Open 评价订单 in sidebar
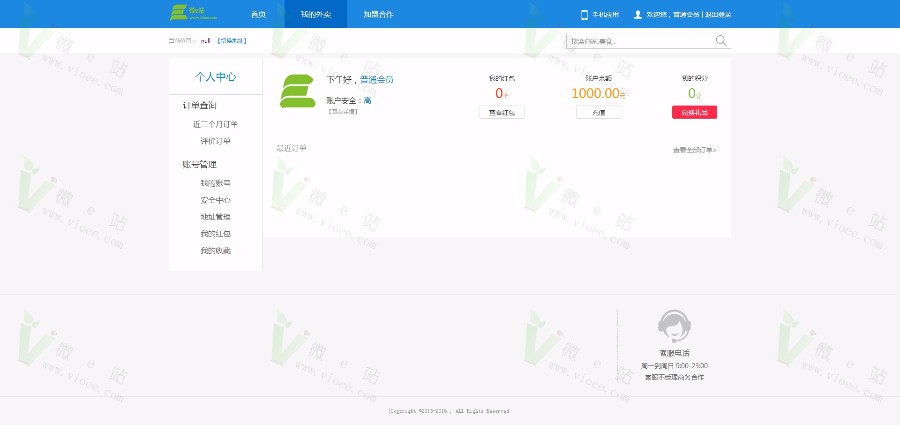 click(x=215, y=141)
